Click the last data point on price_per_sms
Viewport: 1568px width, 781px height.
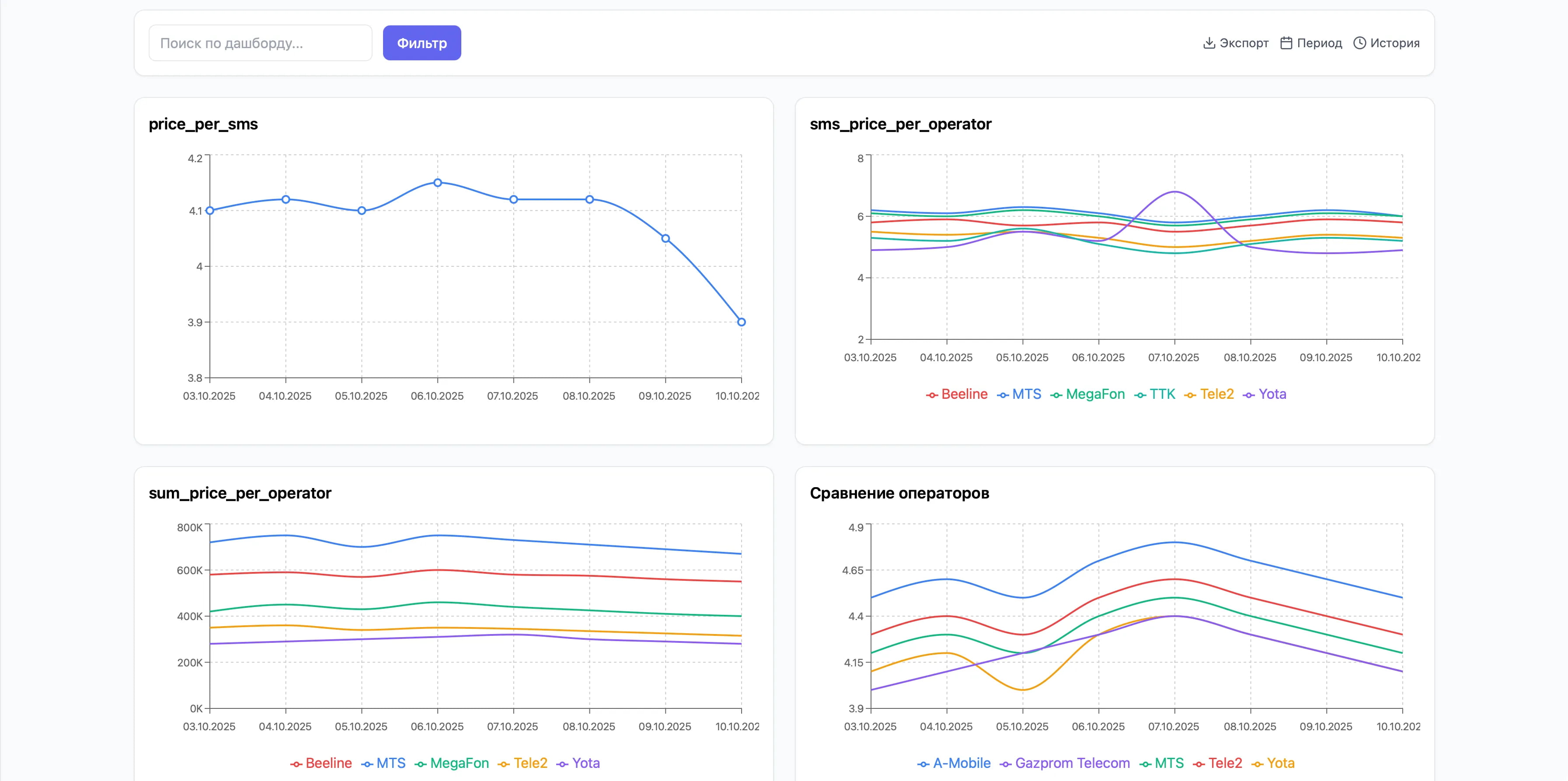click(742, 322)
